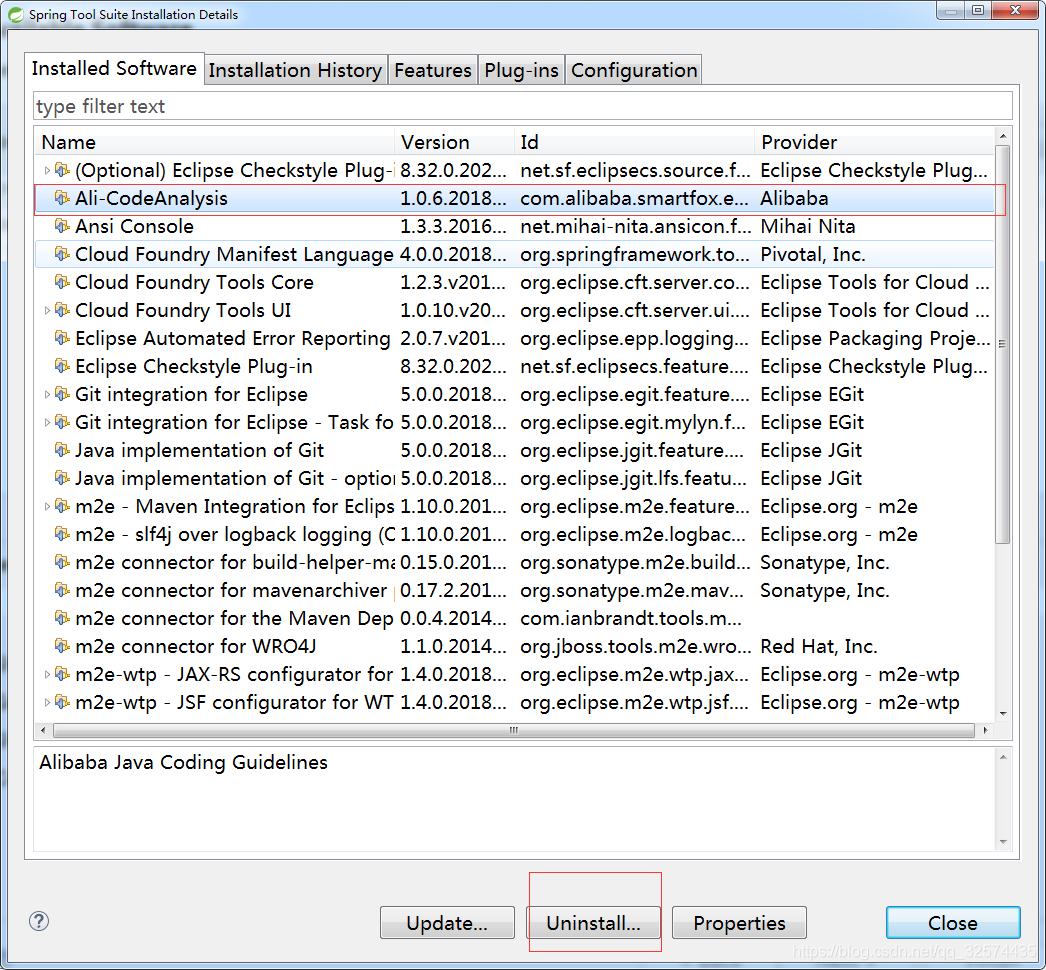Click the 1.3.3.2016... version cell

(454, 226)
